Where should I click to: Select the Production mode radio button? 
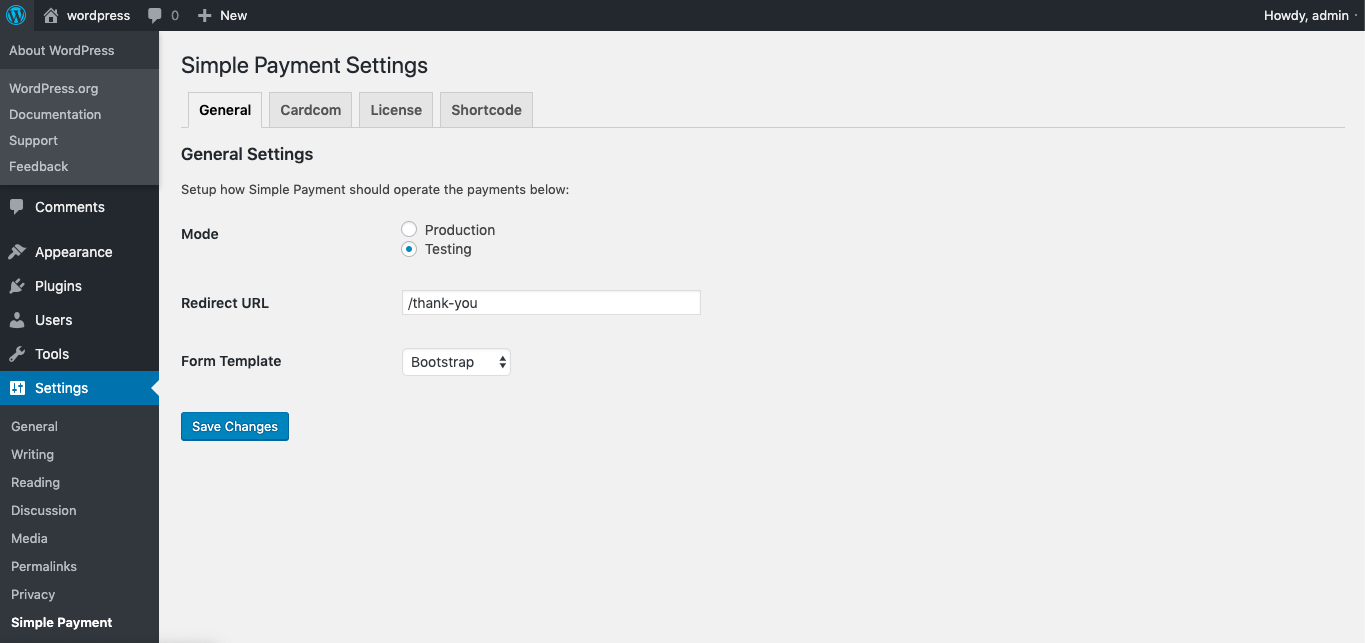[409, 230]
